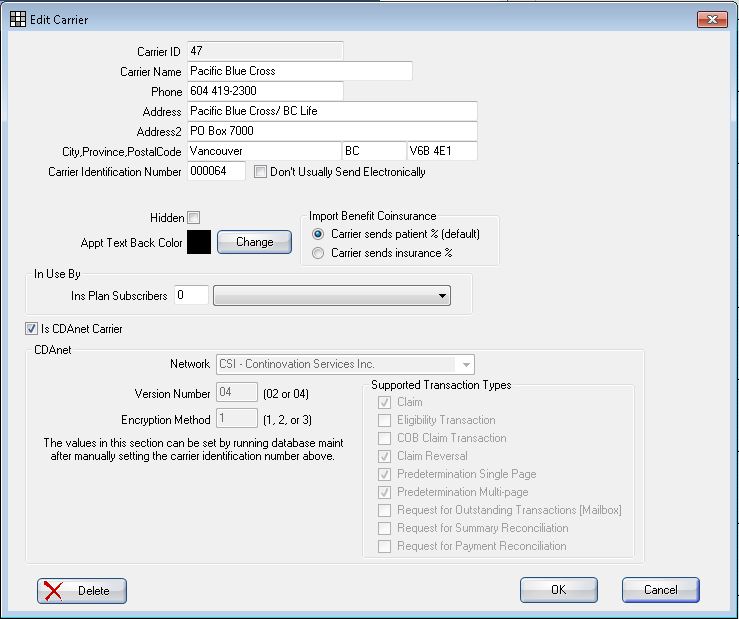Toggle Request for Payment Reconciliation checkbox

[x=385, y=546]
